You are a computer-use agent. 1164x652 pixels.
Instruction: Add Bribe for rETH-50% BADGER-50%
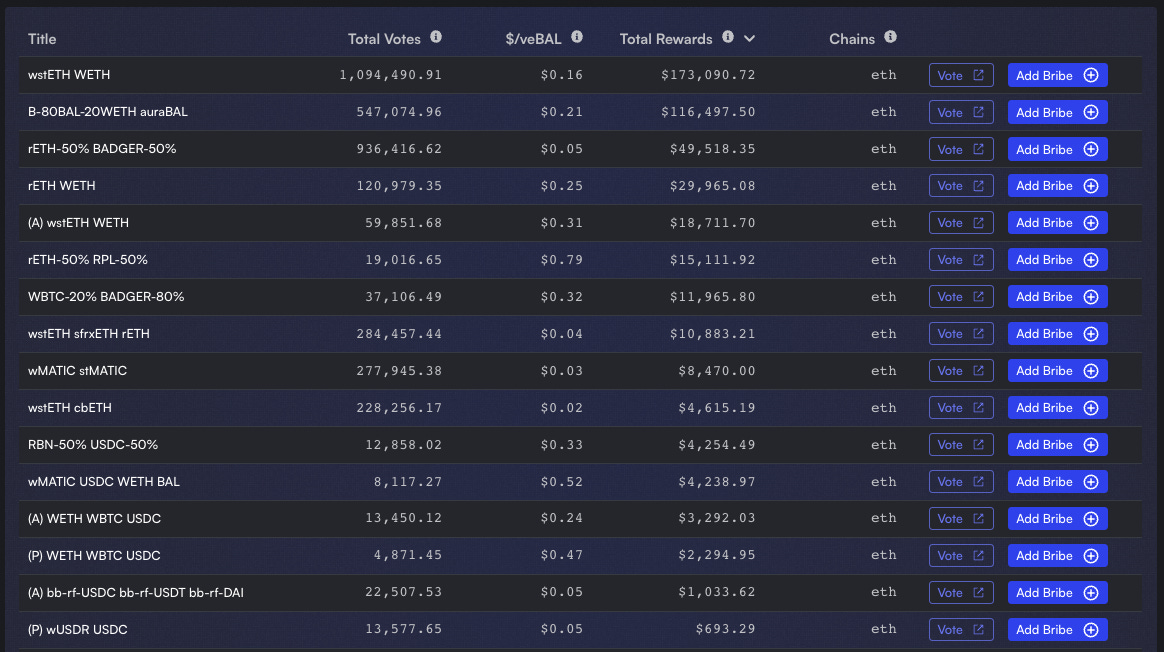pyautogui.click(x=1057, y=149)
